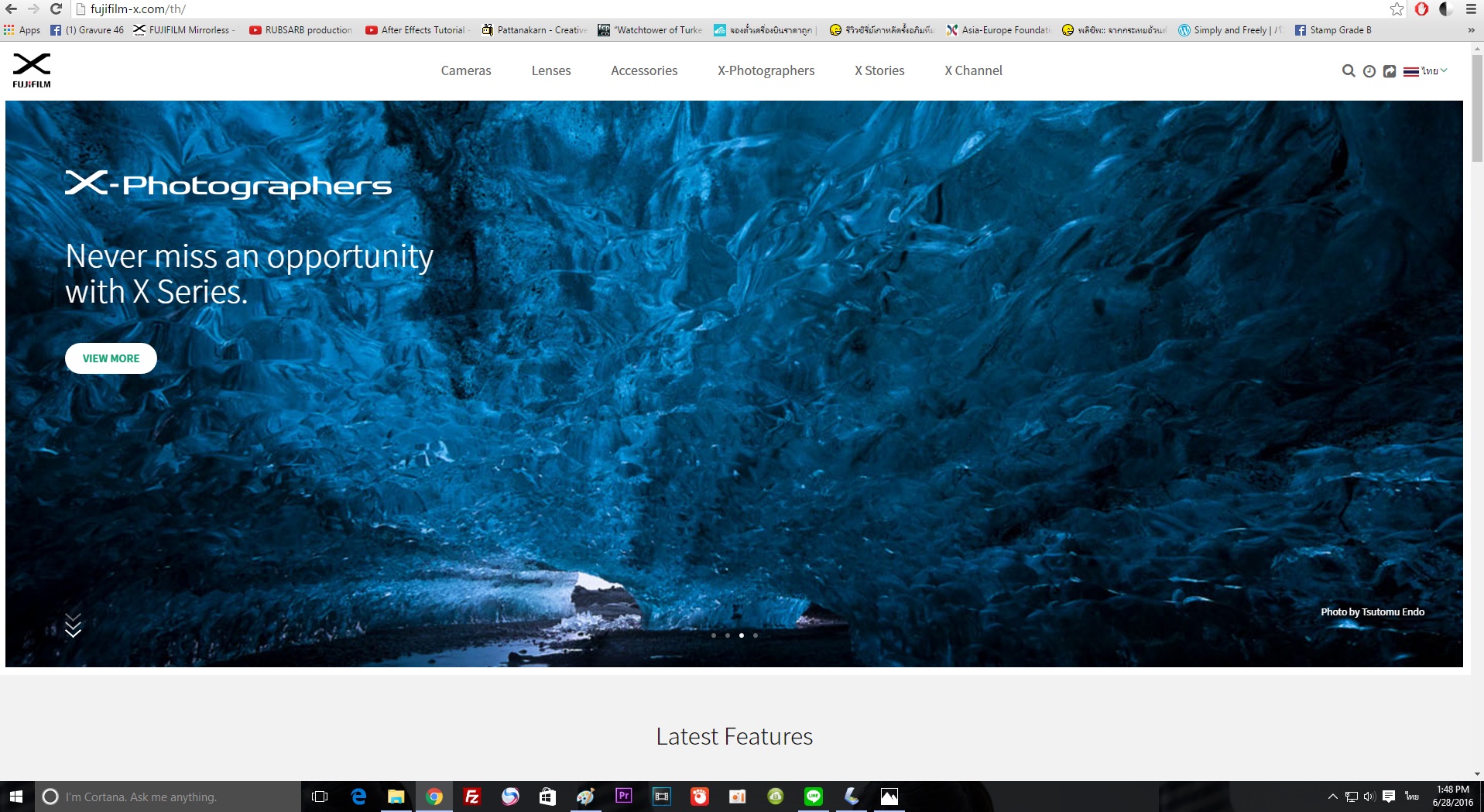
Task: Open the Watchtower of Turkey bookmark
Action: tap(650, 30)
